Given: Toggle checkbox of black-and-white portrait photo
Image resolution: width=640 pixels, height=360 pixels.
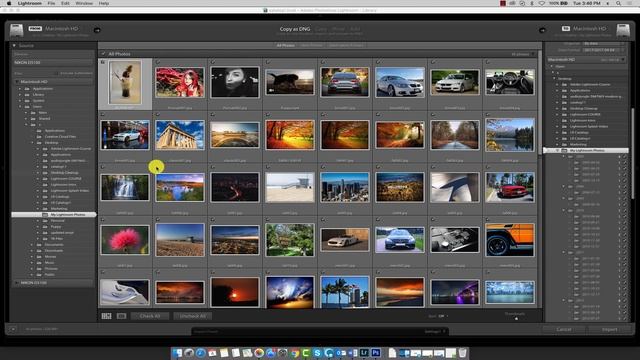Looking at the screenshot, I should 213,62.
